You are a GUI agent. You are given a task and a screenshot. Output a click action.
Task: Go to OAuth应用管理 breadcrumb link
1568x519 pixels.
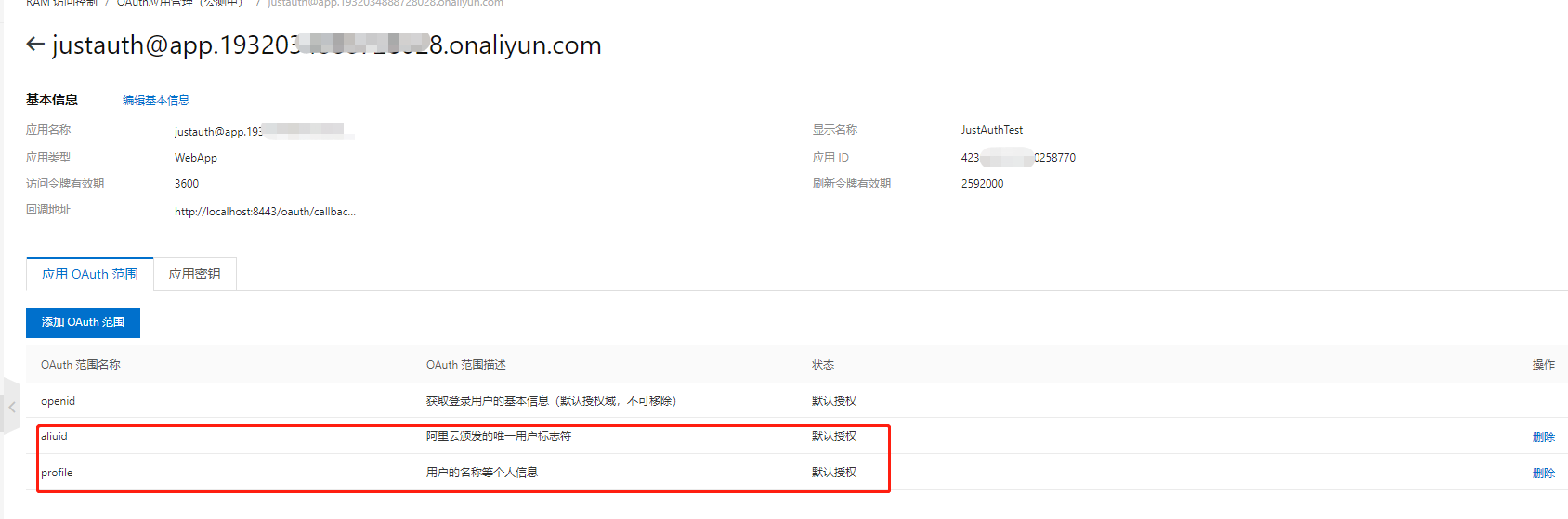click(x=178, y=4)
